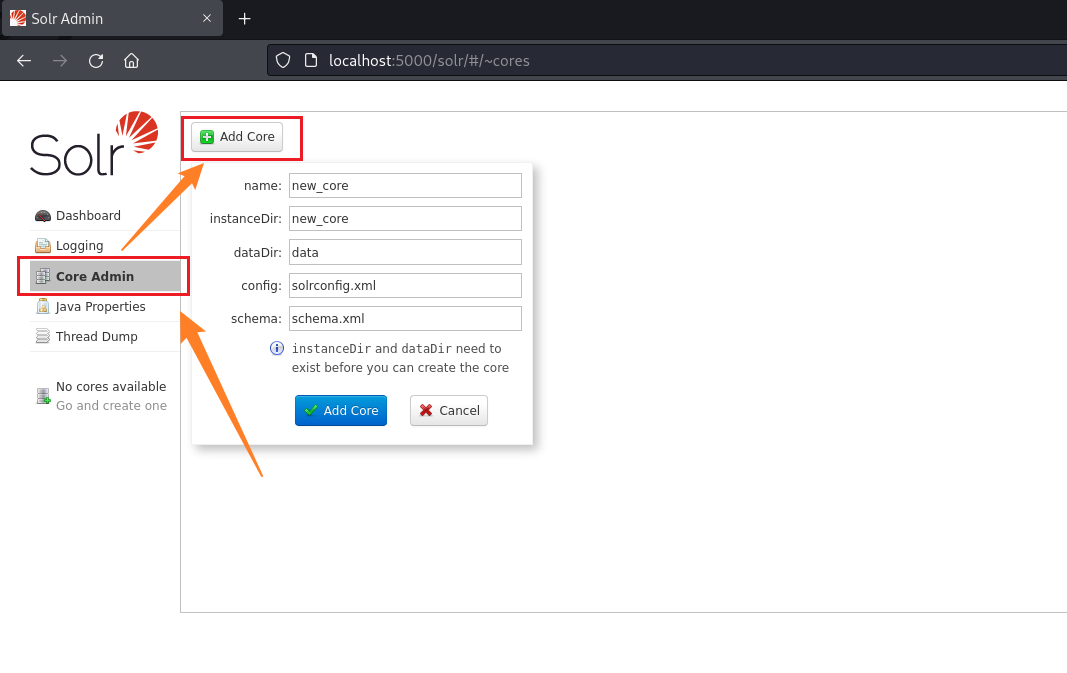The height and width of the screenshot is (673, 1067).
Task: Go back with the browser back arrow
Action: pyautogui.click(x=24, y=61)
